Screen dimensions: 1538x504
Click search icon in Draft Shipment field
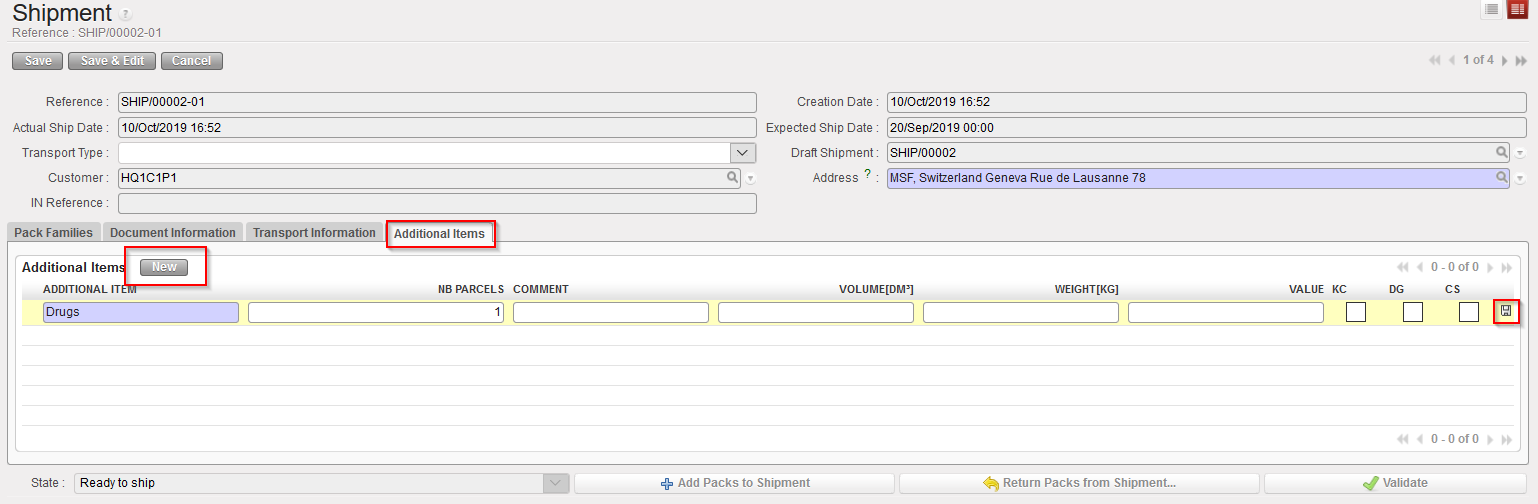point(1501,152)
